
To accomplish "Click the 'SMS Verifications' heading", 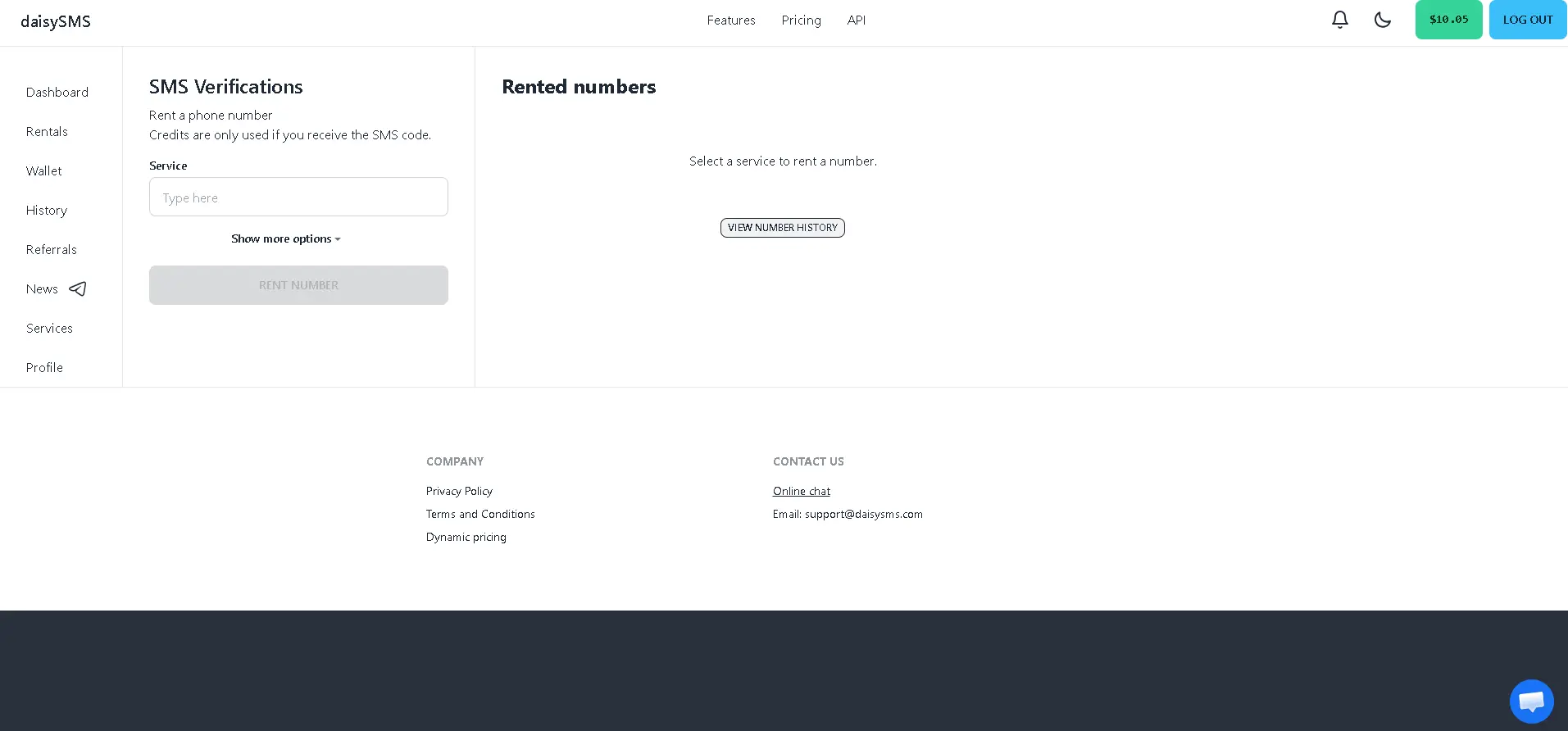I will point(226,87).
